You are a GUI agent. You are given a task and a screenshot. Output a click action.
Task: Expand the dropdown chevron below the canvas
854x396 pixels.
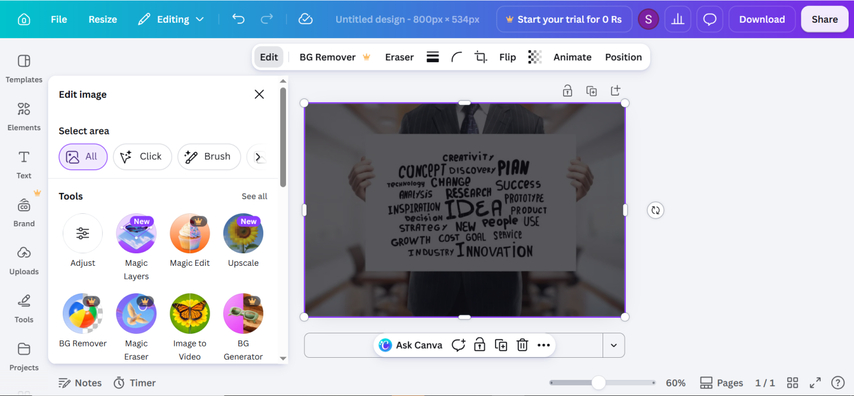click(x=614, y=345)
